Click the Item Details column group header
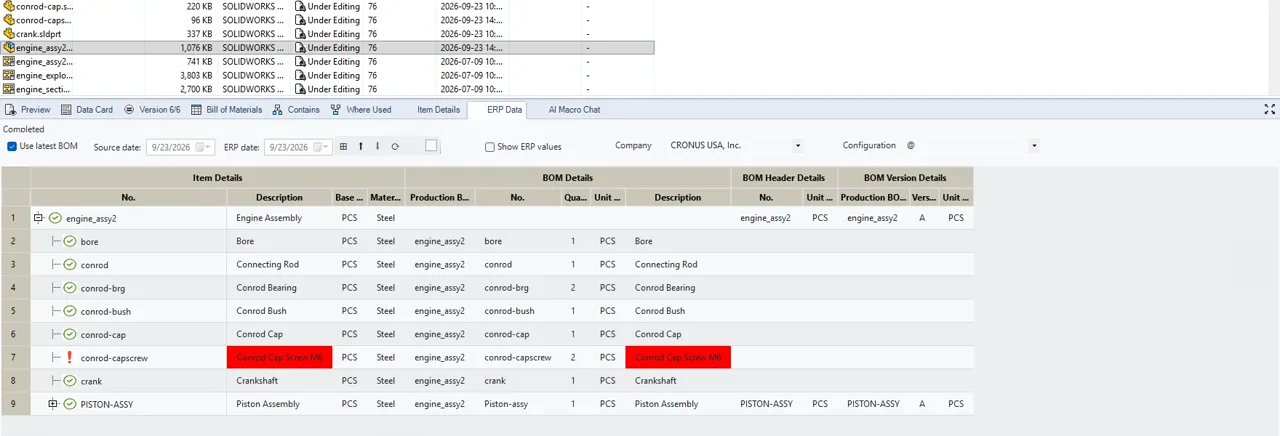This screenshot has width=1280, height=436. pyautogui.click(x=217, y=177)
